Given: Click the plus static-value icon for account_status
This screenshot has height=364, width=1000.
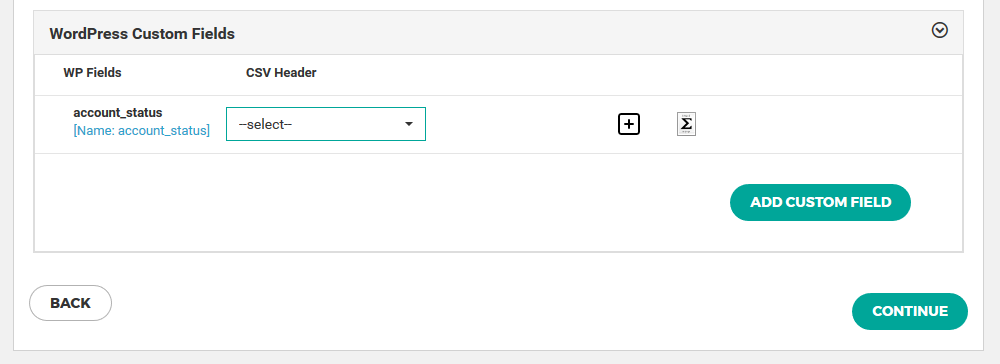Looking at the screenshot, I should 629,124.
